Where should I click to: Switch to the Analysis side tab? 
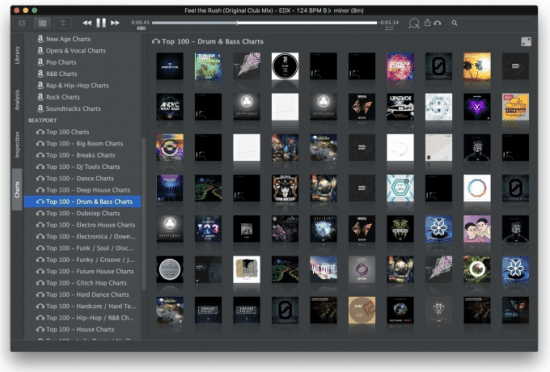pos(17,100)
